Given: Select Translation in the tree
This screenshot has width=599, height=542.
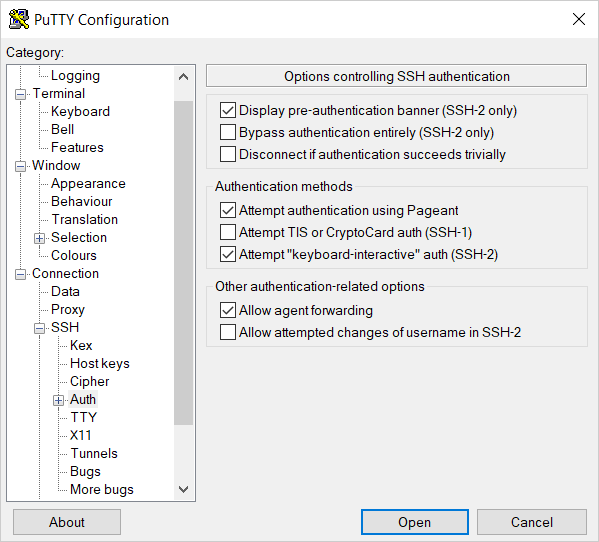Looking at the screenshot, I should click(85, 220).
